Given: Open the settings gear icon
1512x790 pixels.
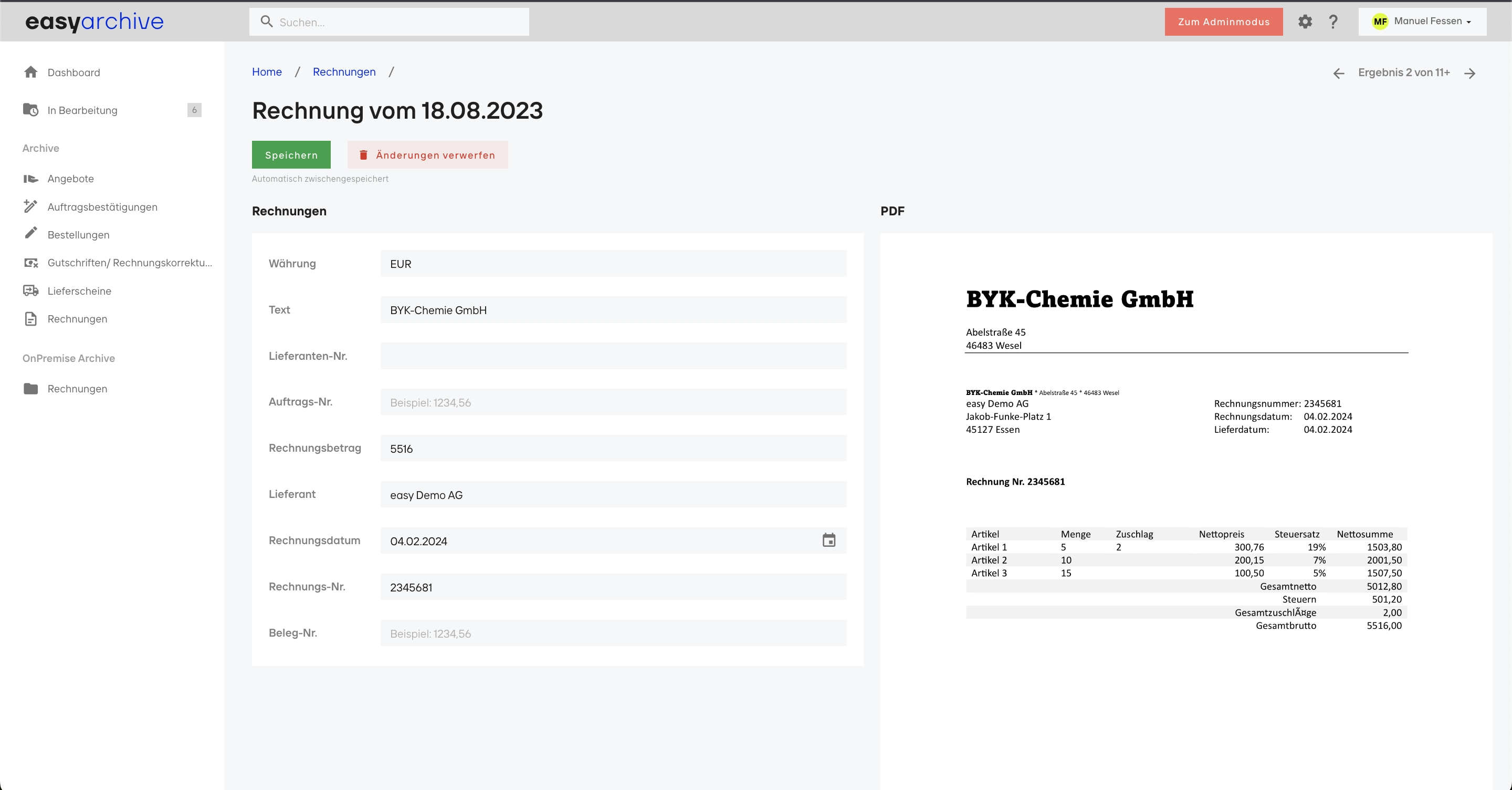Looking at the screenshot, I should [1304, 22].
